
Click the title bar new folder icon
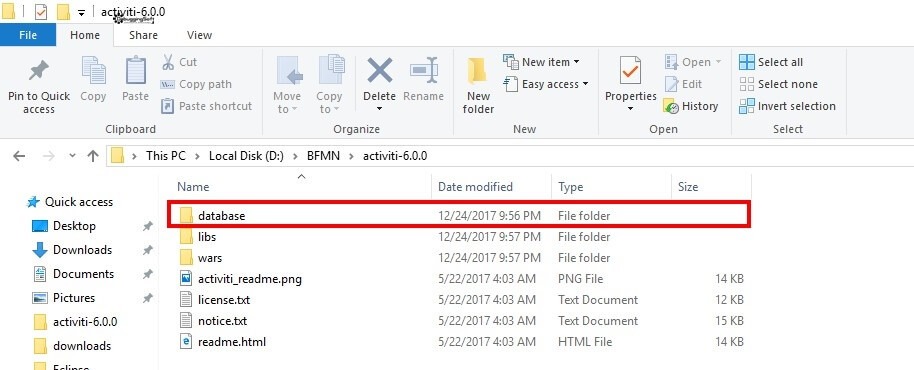pos(63,11)
